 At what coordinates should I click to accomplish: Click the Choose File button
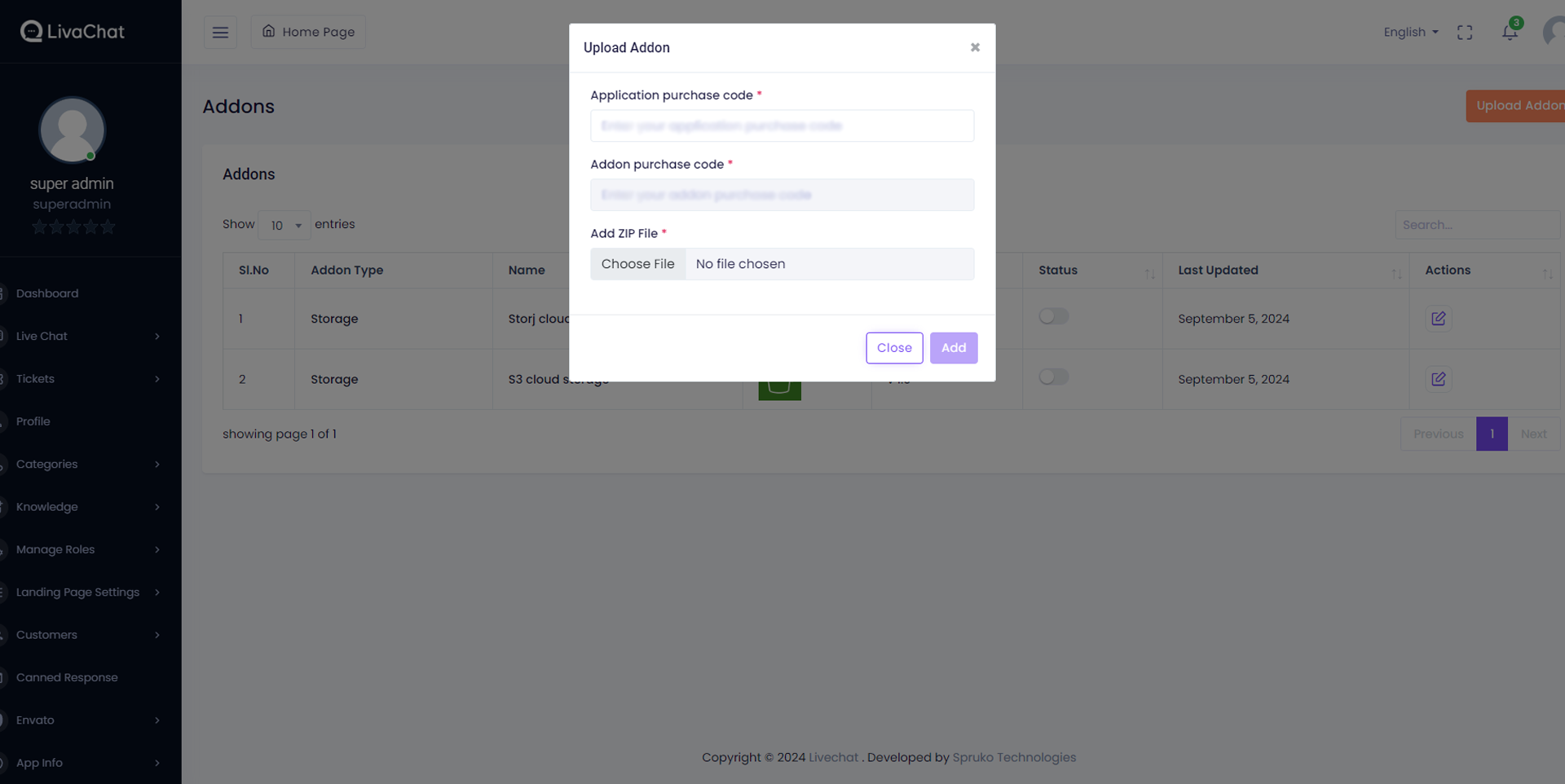[637, 264]
